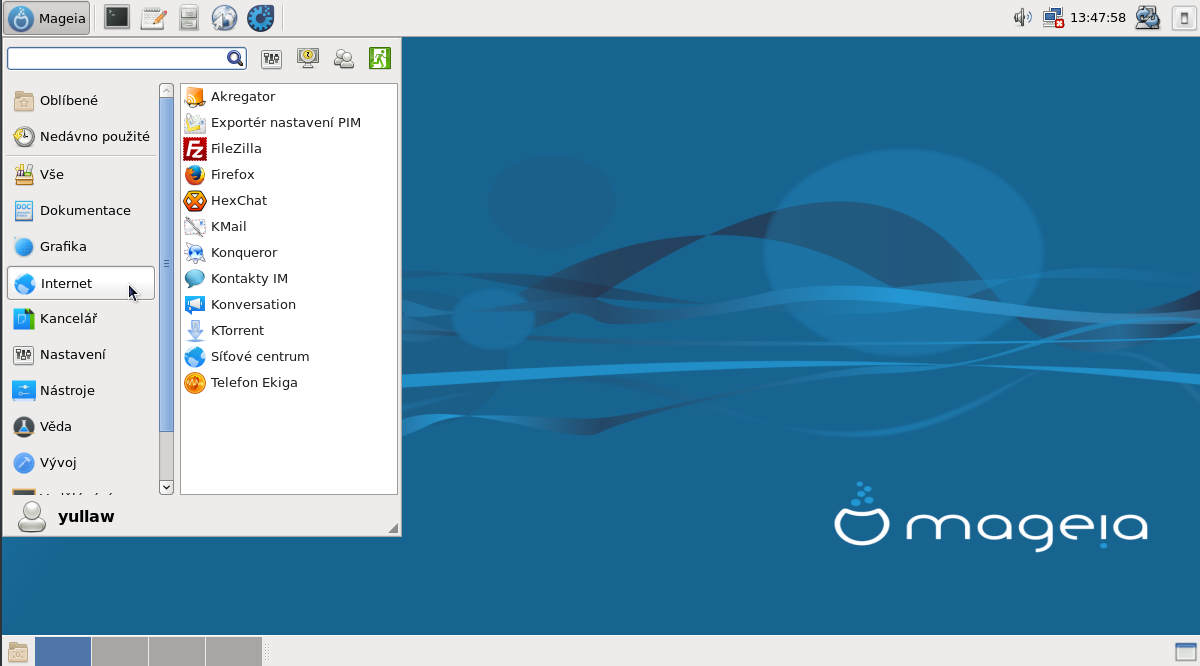Image resolution: width=1200 pixels, height=666 pixels.
Task: Click the clock showing 13:47:58
Action: click(1098, 17)
